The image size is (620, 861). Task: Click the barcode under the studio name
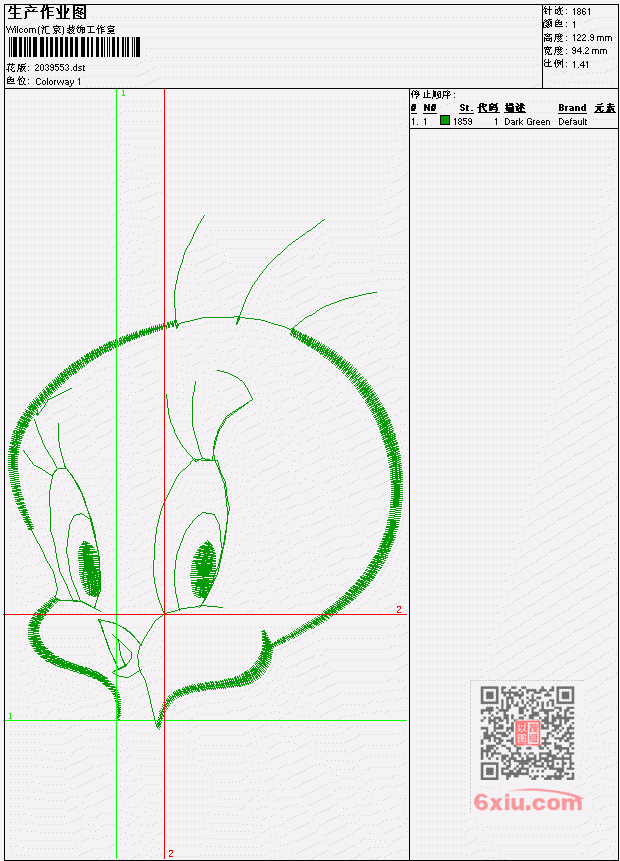click(x=74, y=47)
